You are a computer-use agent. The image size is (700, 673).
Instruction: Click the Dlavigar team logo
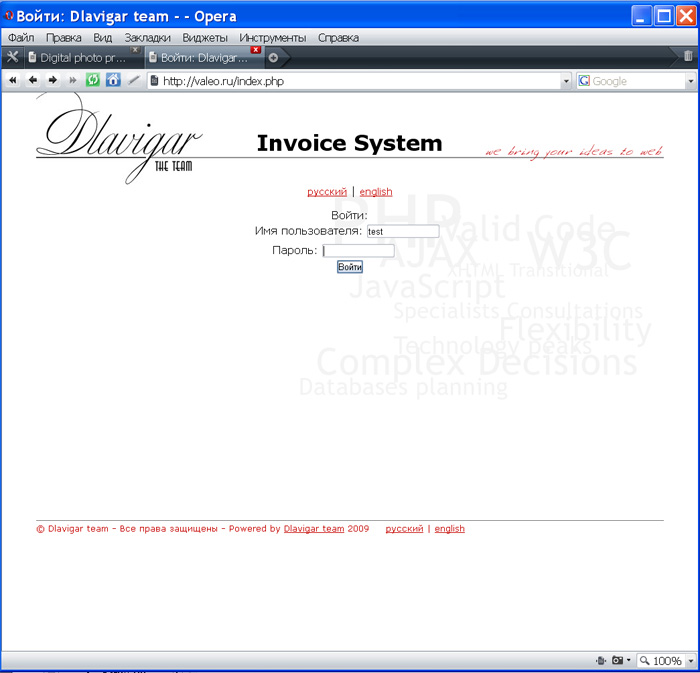click(x=119, y=138)
